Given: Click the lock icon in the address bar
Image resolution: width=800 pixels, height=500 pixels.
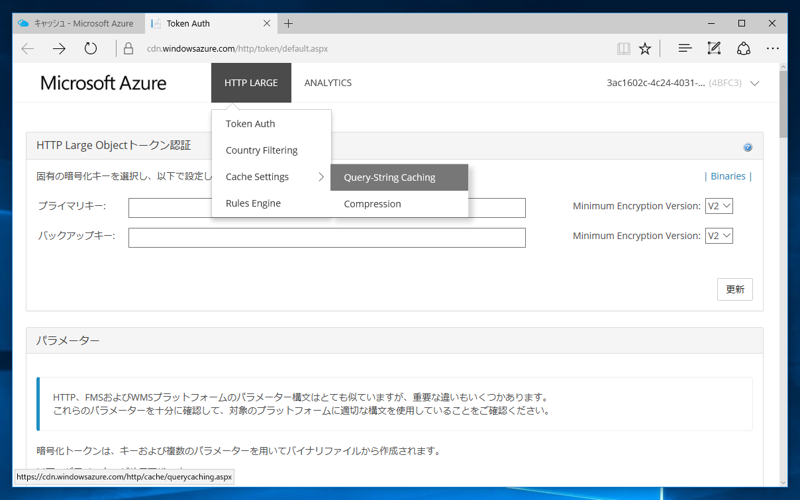Looking at the screenshot, I should 129,48.
